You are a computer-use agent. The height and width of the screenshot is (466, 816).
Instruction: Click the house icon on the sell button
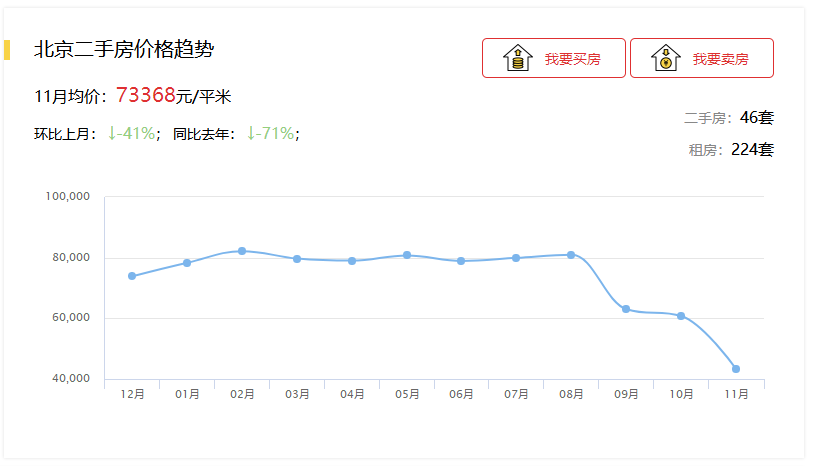[x=665, y=58]
